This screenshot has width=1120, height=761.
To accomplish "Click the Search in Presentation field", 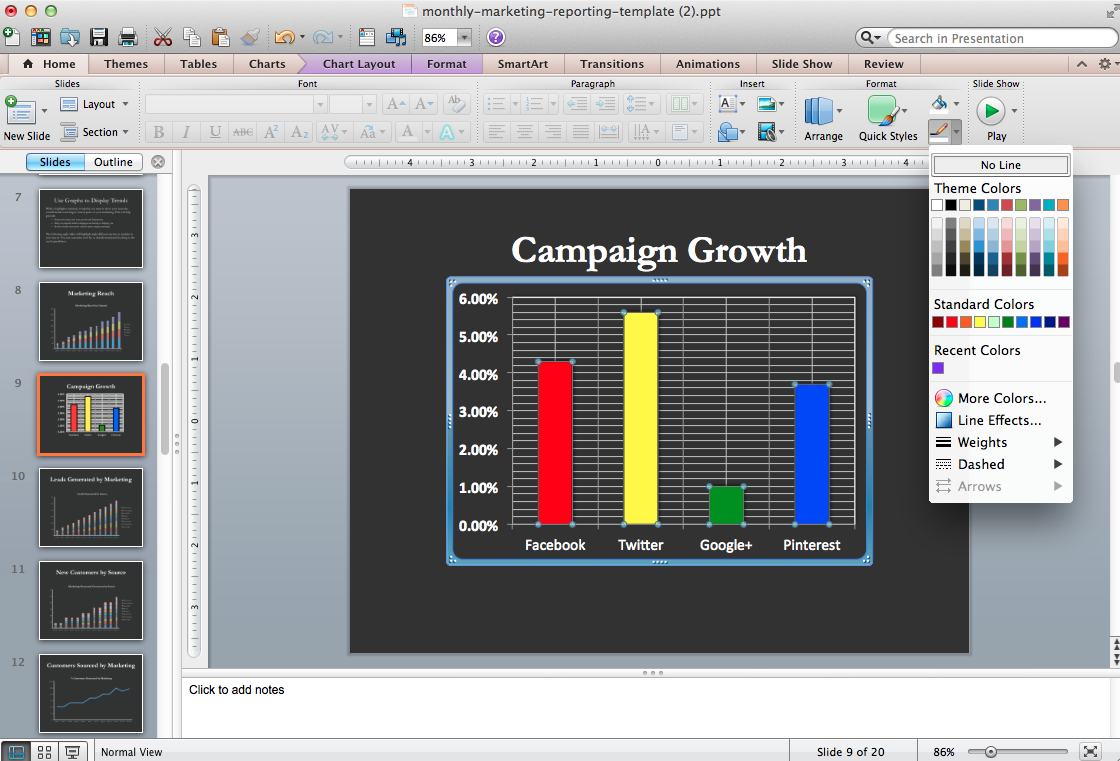I will coord(1001,38).
